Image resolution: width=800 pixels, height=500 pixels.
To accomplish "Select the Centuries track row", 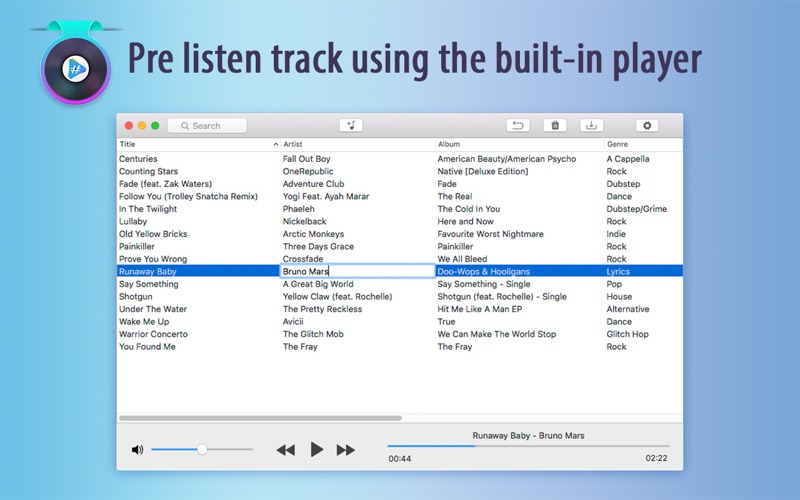I will (399, 159).
